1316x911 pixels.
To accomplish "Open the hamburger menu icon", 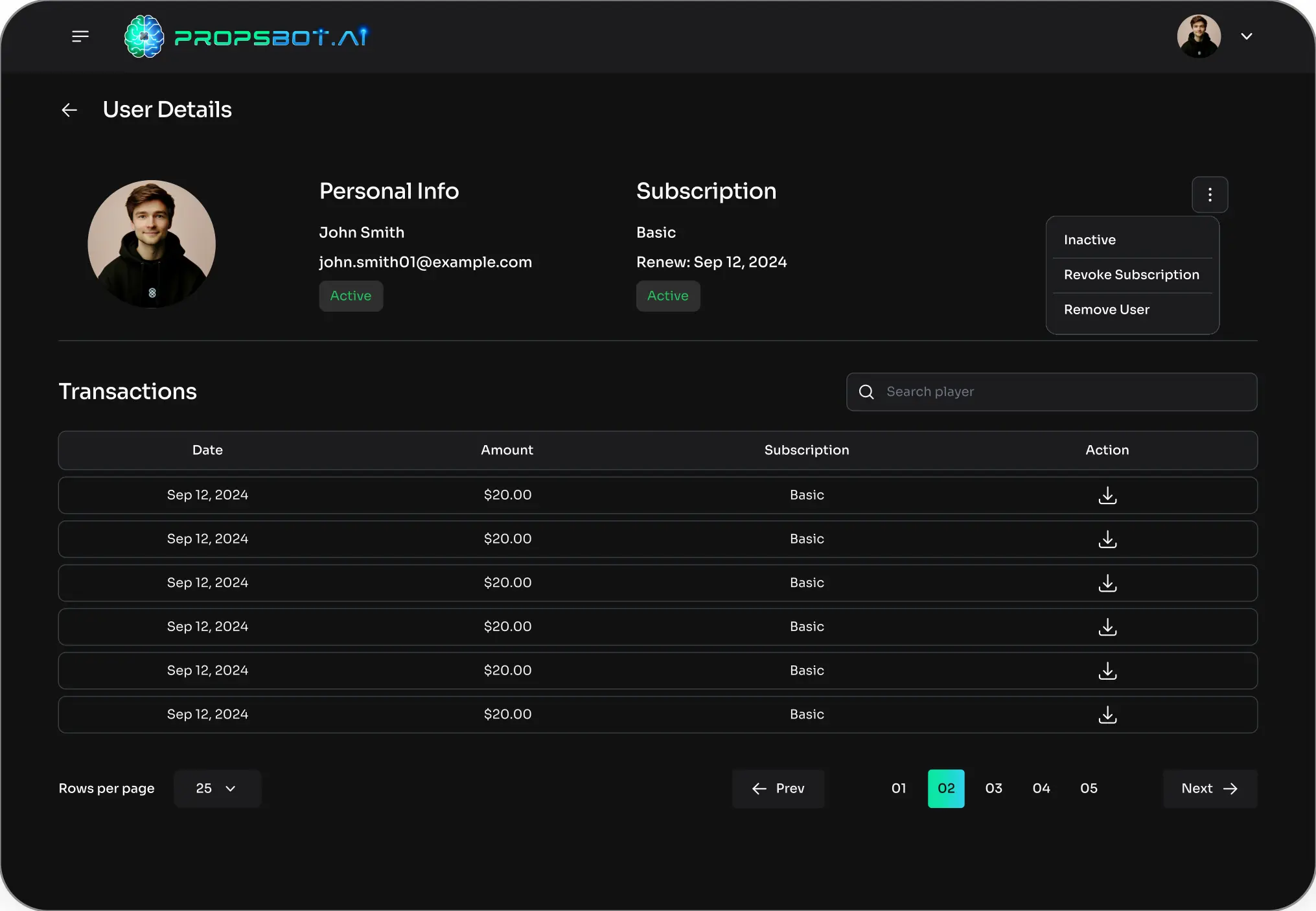I will (x=80, y=36).
